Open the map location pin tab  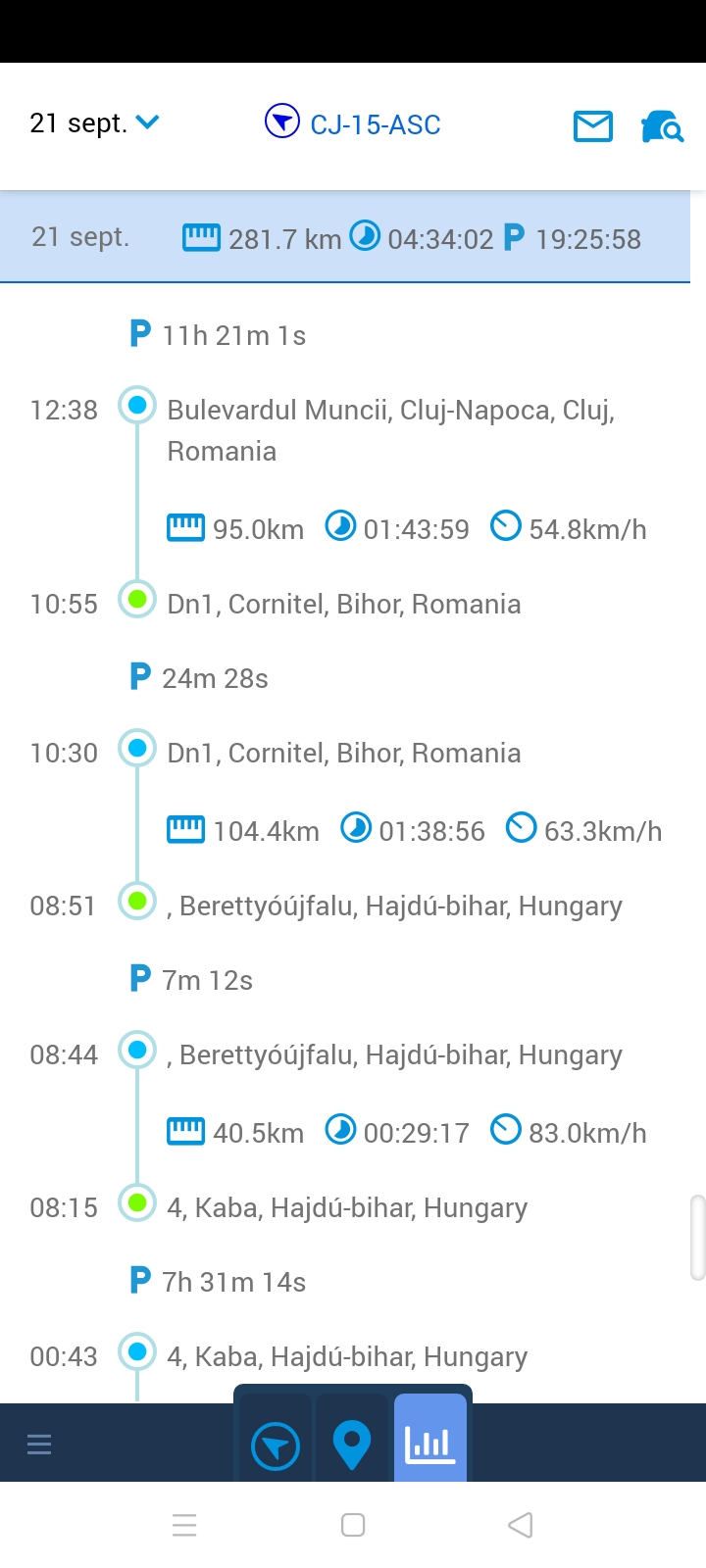click(x=352, y=1445)
